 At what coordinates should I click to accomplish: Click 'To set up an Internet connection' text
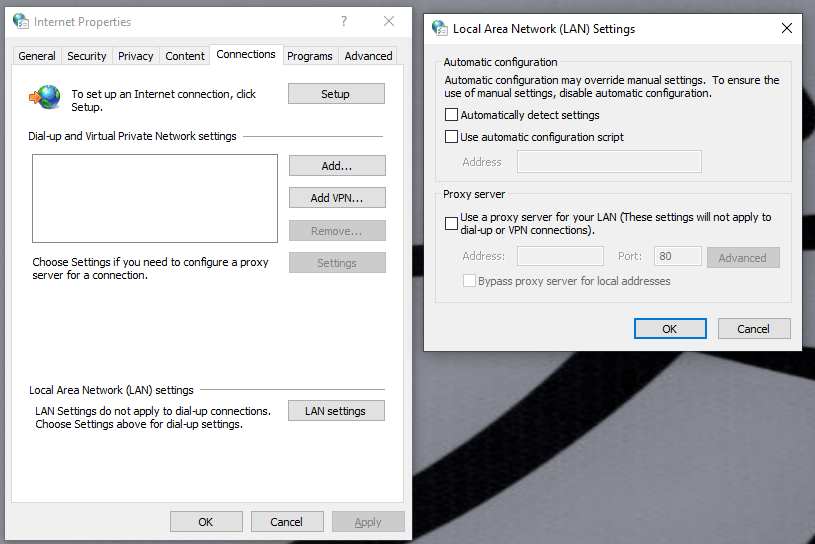pos(164,100)
